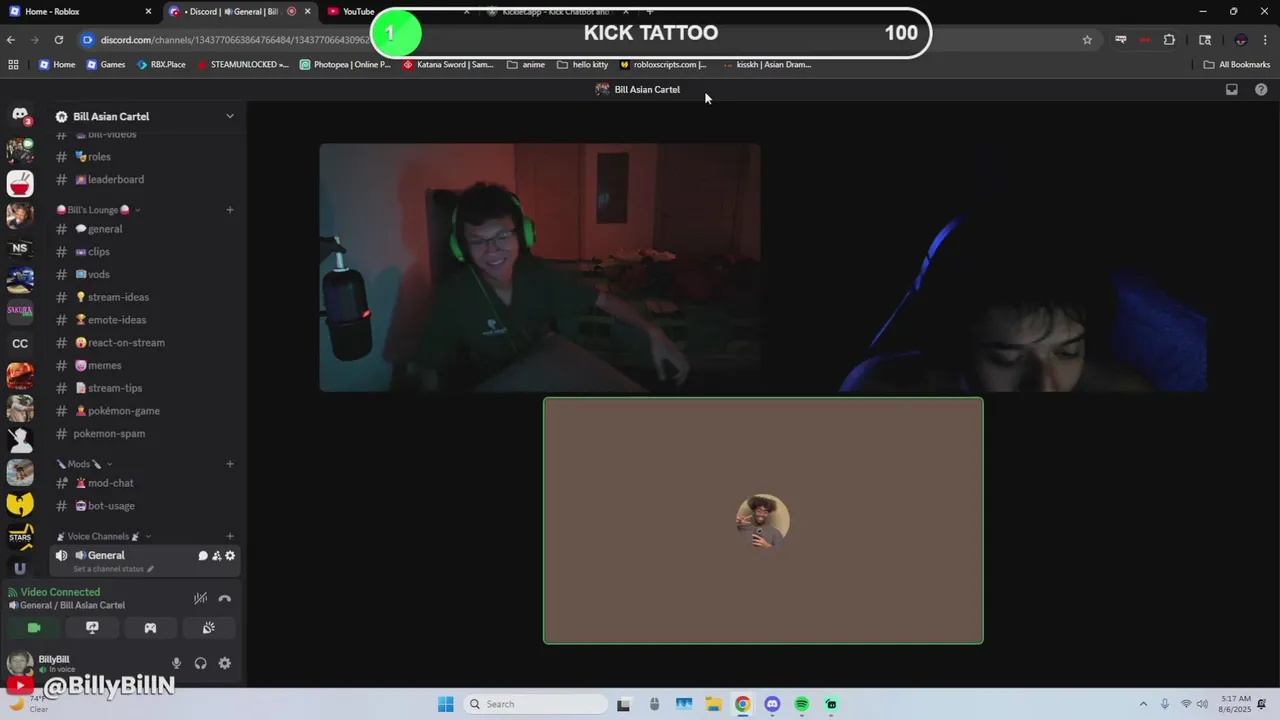Open Discord help question mark icon

(x=1261, y=89)
